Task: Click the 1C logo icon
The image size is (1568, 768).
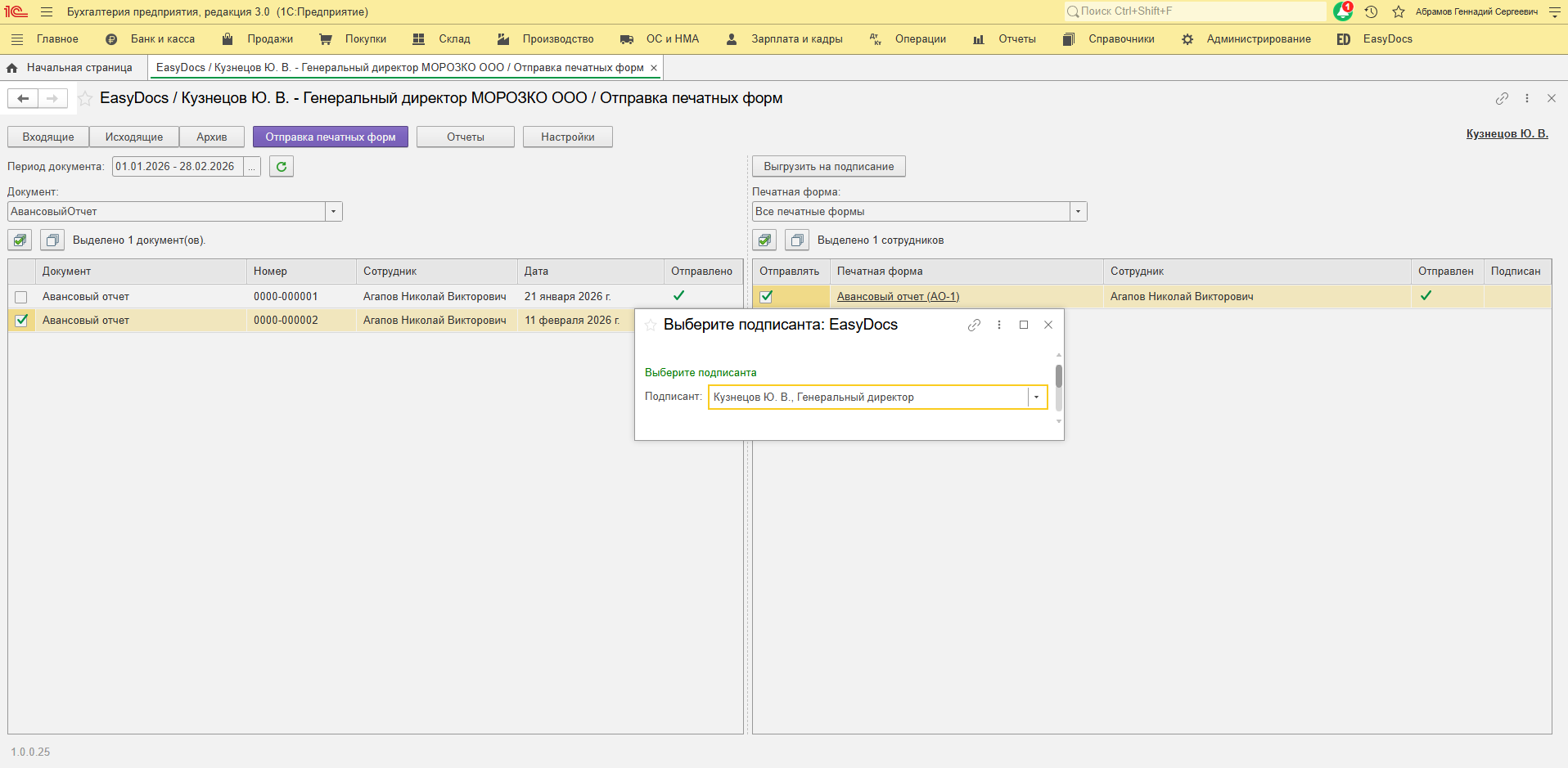Action: 16,12
